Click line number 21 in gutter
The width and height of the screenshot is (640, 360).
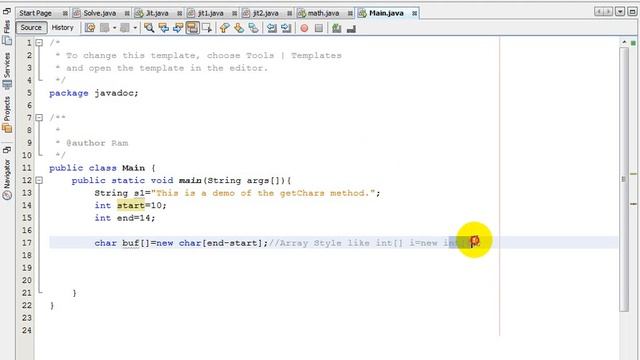click(27, 293)
